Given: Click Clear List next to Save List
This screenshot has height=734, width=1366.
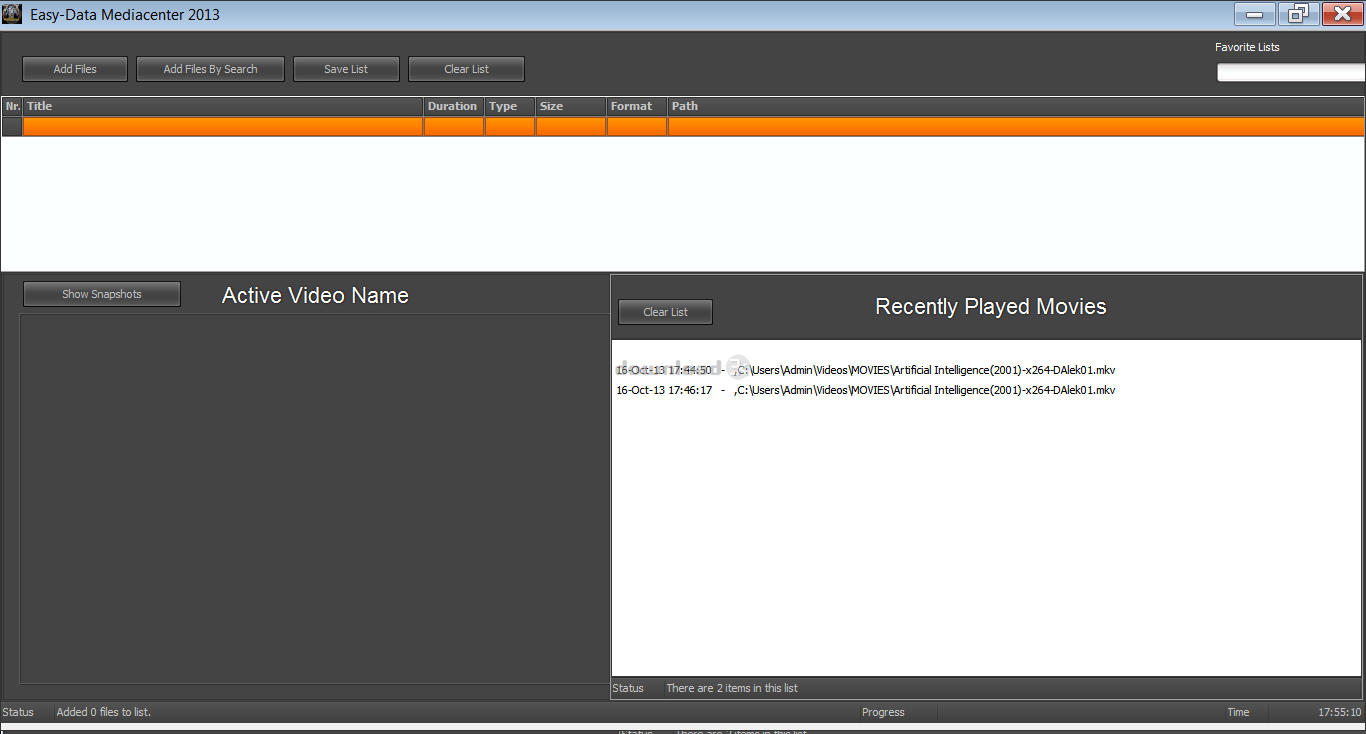Looking at the screenshot, I should click(466, 69).
